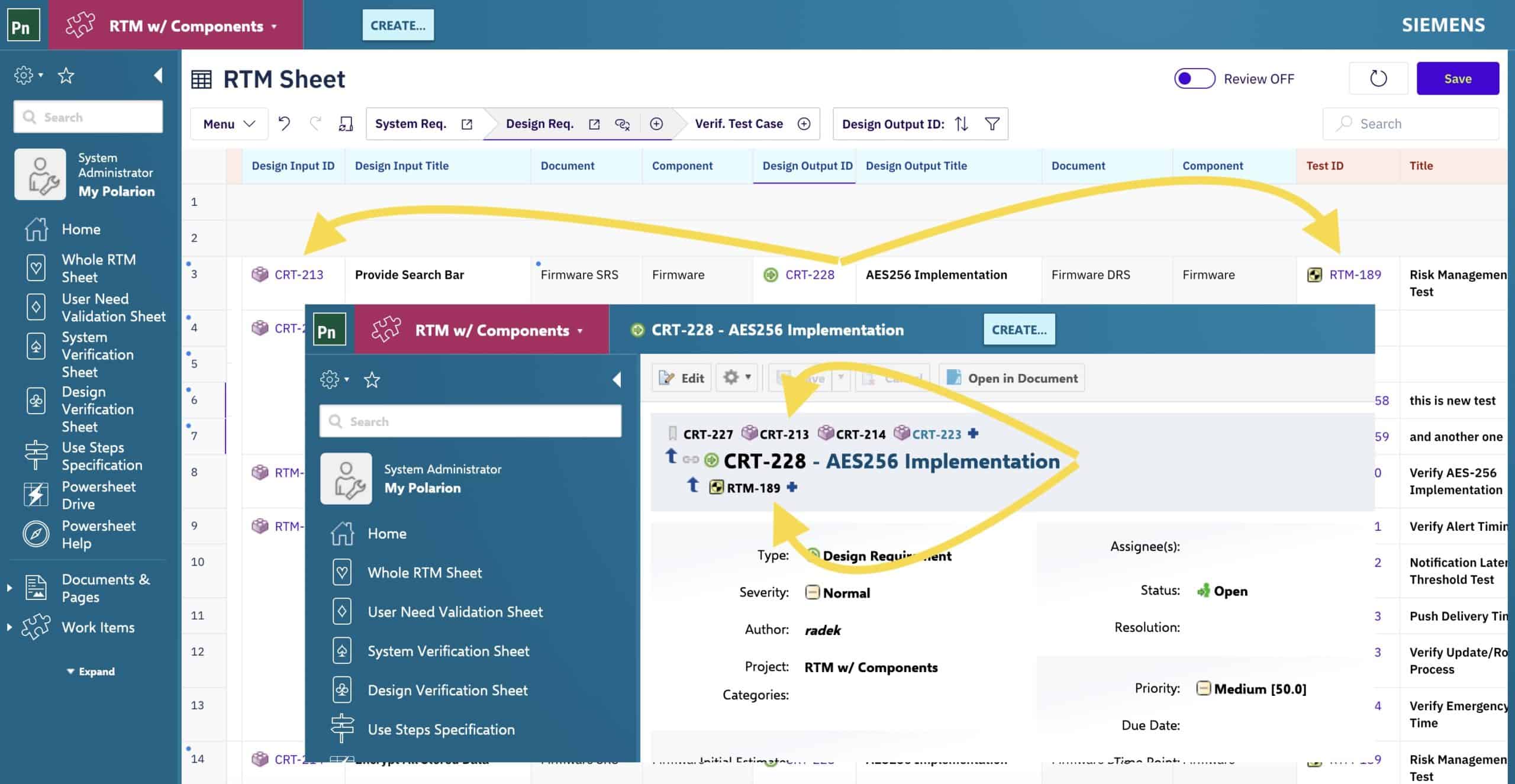Click the plus icon after Design Req.
The width and height of the screenshot is (1515, 784).
[x=656, y=124]
